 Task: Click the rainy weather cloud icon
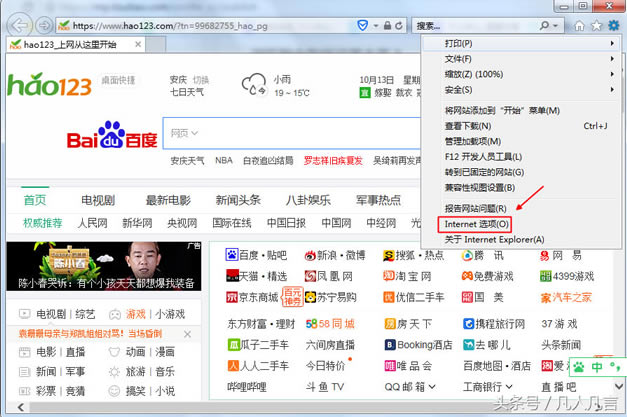(x=254, y=84)
